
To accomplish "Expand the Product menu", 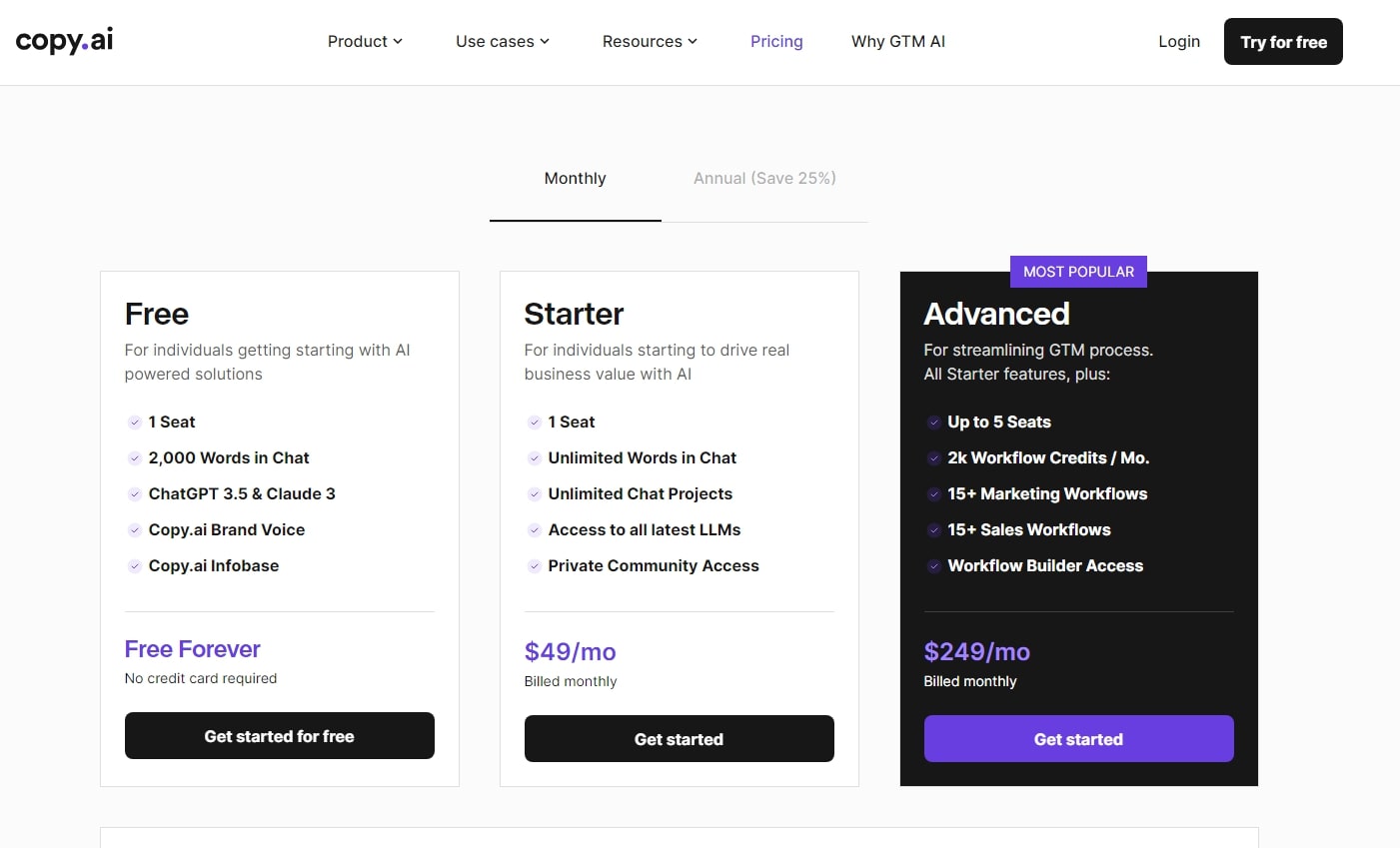I will [365, 41].
